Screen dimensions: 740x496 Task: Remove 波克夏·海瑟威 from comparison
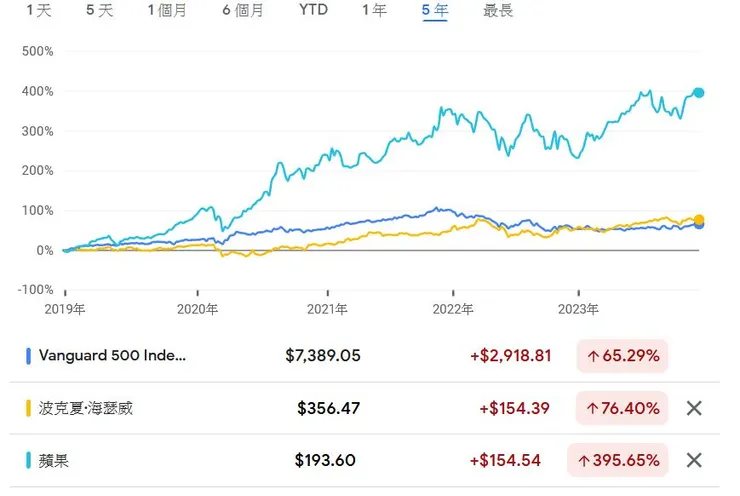[694, 408]
